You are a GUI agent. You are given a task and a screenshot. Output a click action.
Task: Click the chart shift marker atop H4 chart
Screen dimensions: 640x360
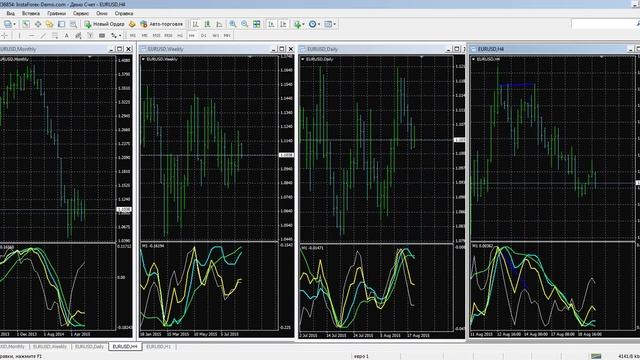click(x=601, y=57)
